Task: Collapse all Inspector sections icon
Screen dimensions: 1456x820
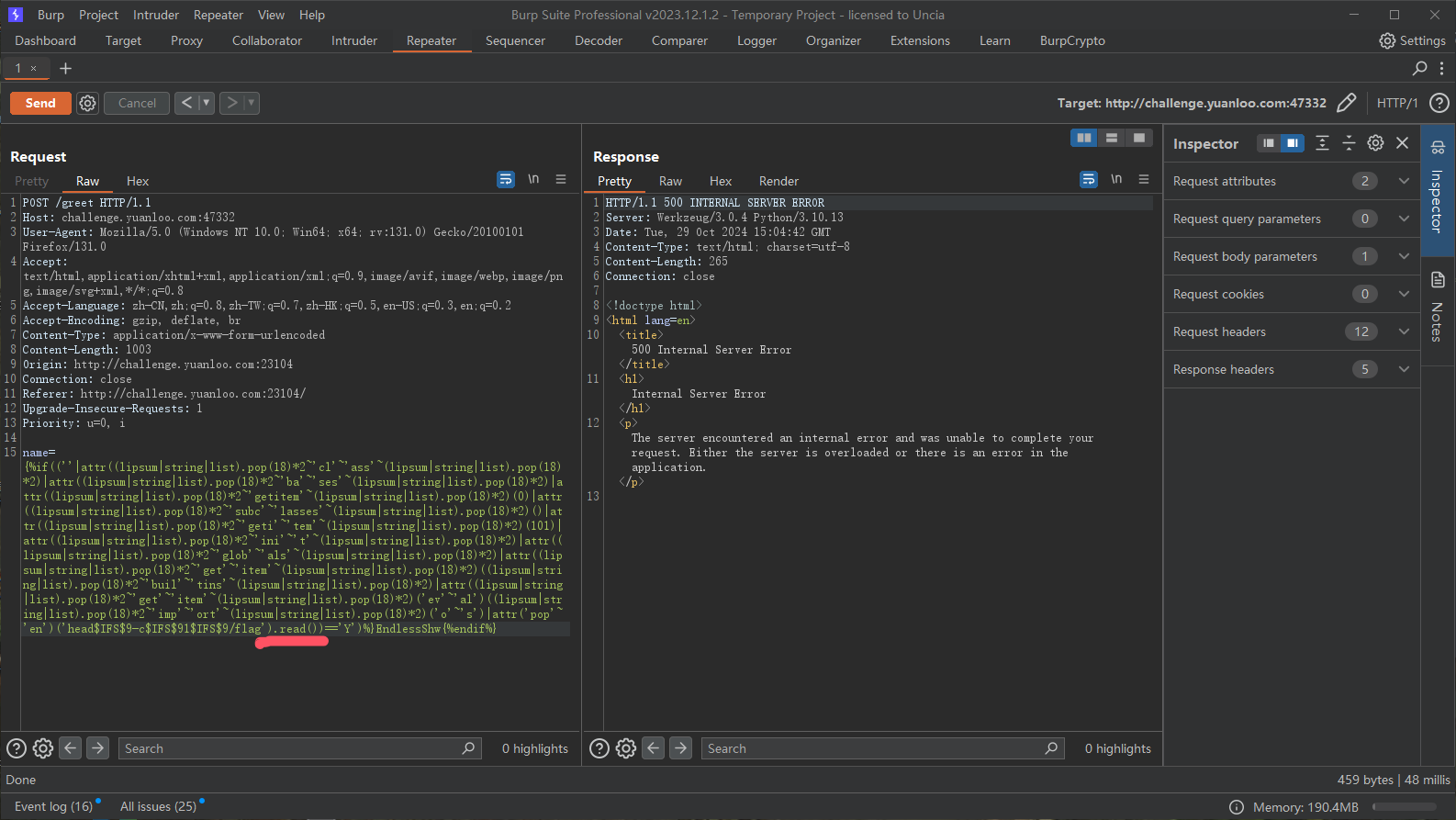Action: pyautogui.click(x=1349, y=143)
